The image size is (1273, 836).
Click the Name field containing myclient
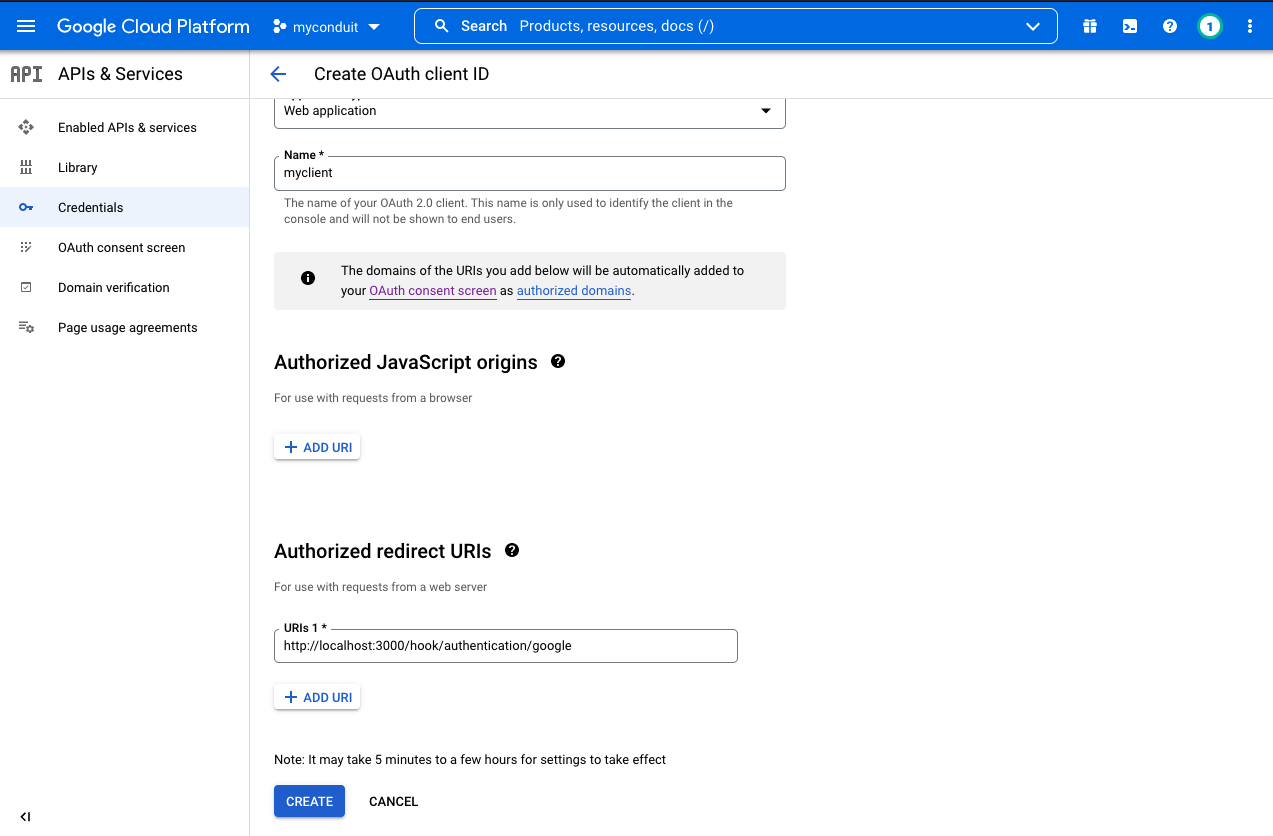530,173
